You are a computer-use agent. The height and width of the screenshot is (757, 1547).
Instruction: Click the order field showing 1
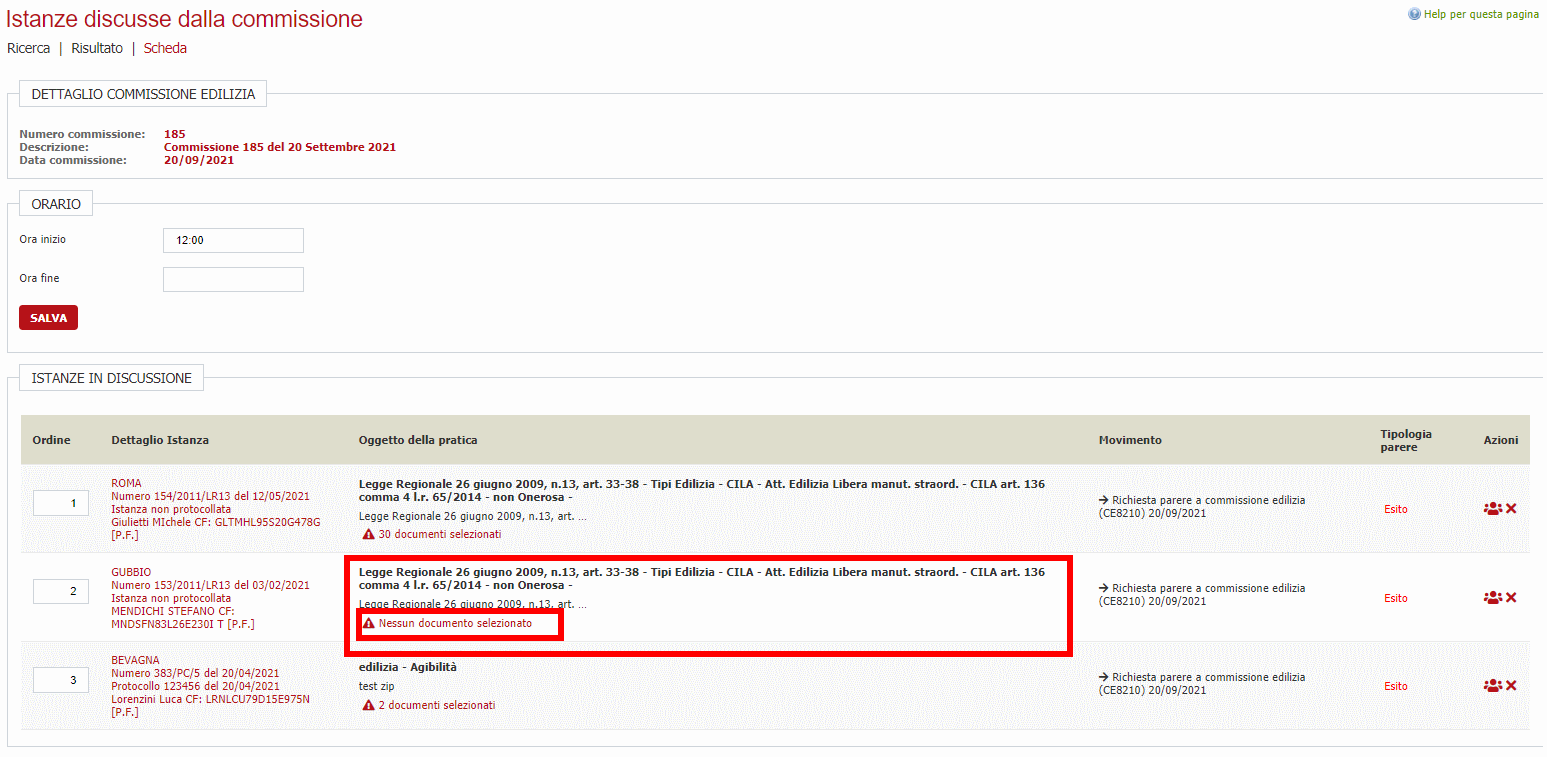(x=61, y=503)
